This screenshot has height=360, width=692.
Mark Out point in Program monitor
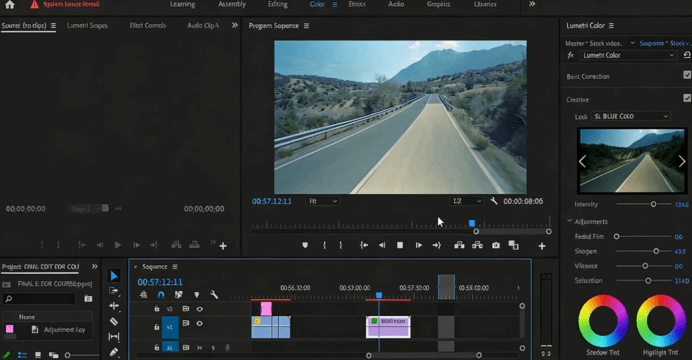341,245
